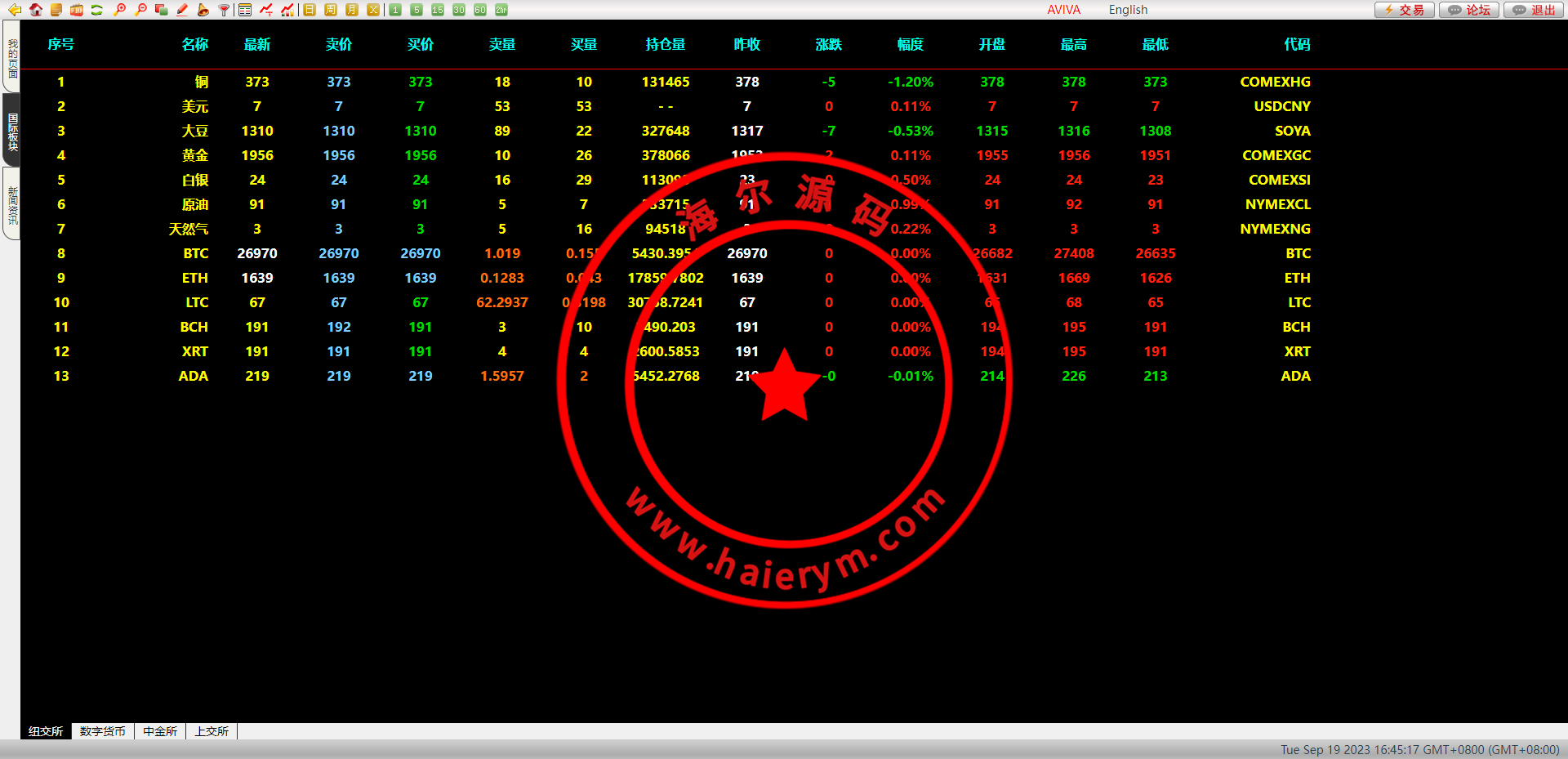Select the red pencil draw tool
Viewport: 1568px width, 759px height.
[182, 10]
